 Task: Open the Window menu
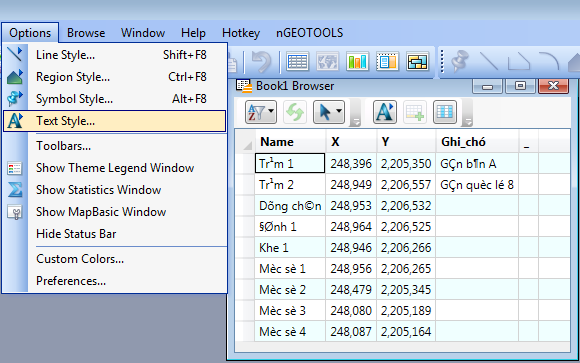click(x=143, y=33)
